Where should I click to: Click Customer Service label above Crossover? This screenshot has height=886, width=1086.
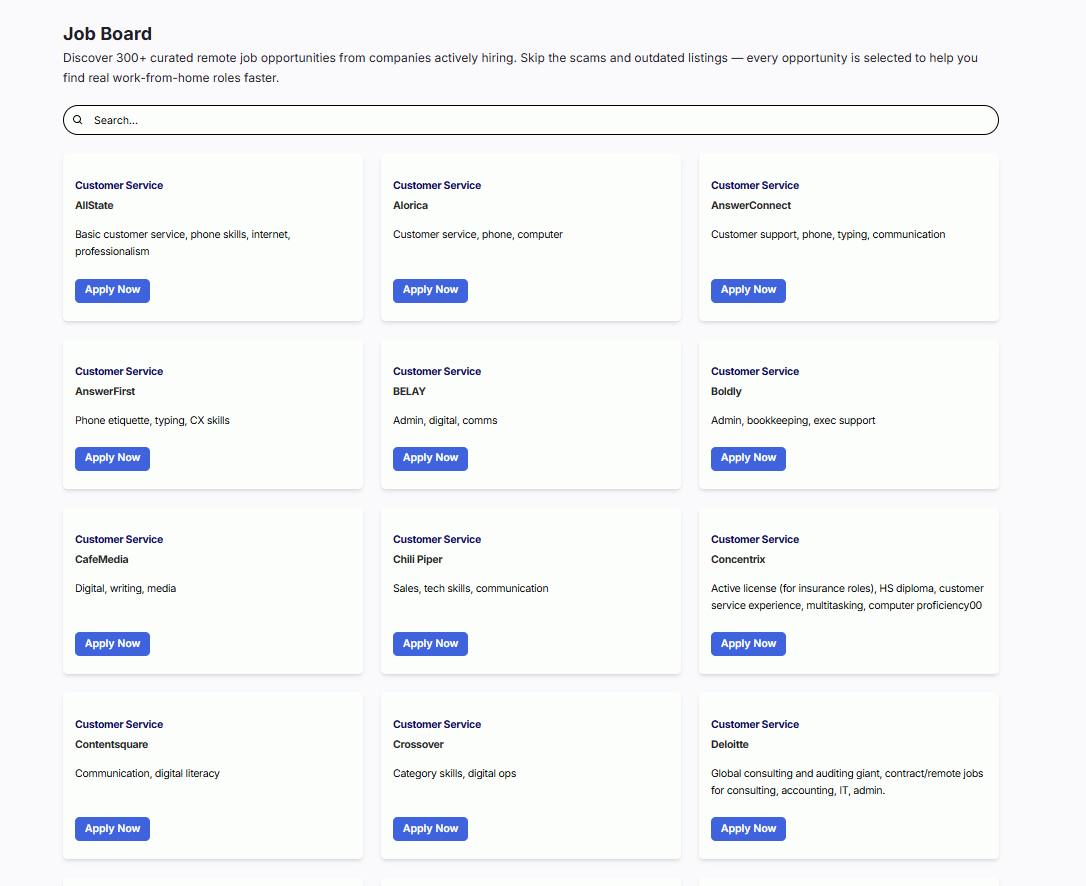click(x=437, y=725)
